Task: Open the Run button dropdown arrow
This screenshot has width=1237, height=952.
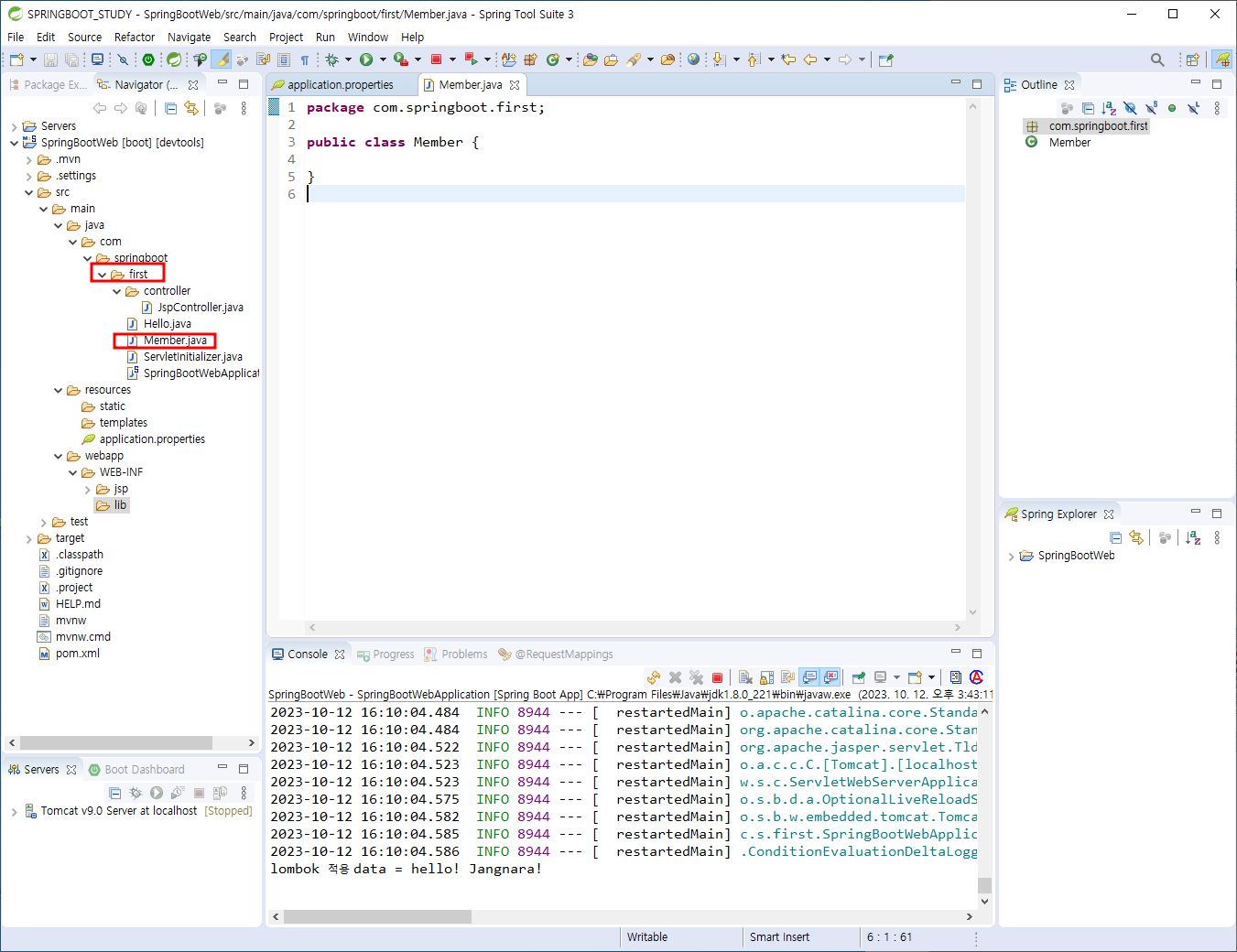Action: pyautogui.click(x=382, y=59)
